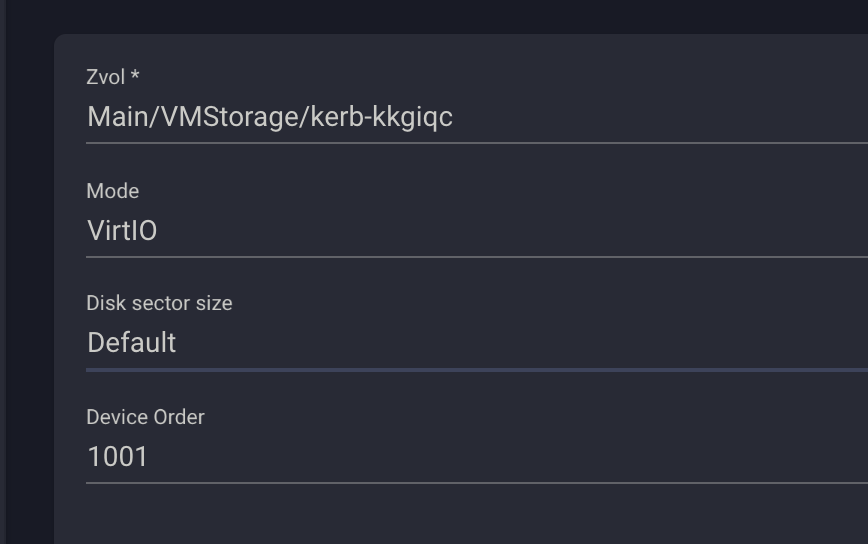Click the Mode field label
The width and height of the screenshot is (868, 544).
coord(112,191)
